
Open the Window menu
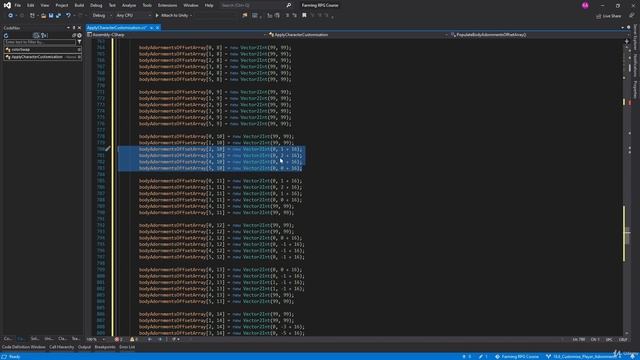(x=191, y=5)
